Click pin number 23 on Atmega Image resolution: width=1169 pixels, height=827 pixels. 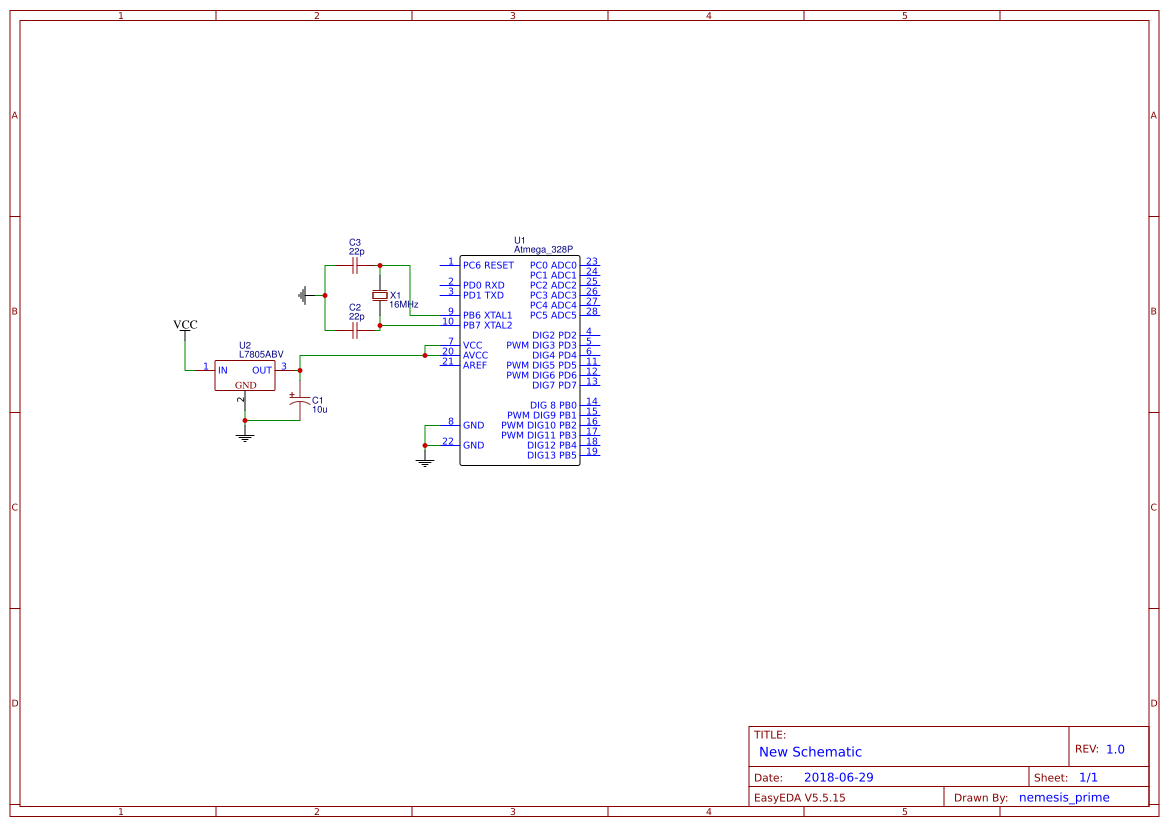[x=592, y=262]
